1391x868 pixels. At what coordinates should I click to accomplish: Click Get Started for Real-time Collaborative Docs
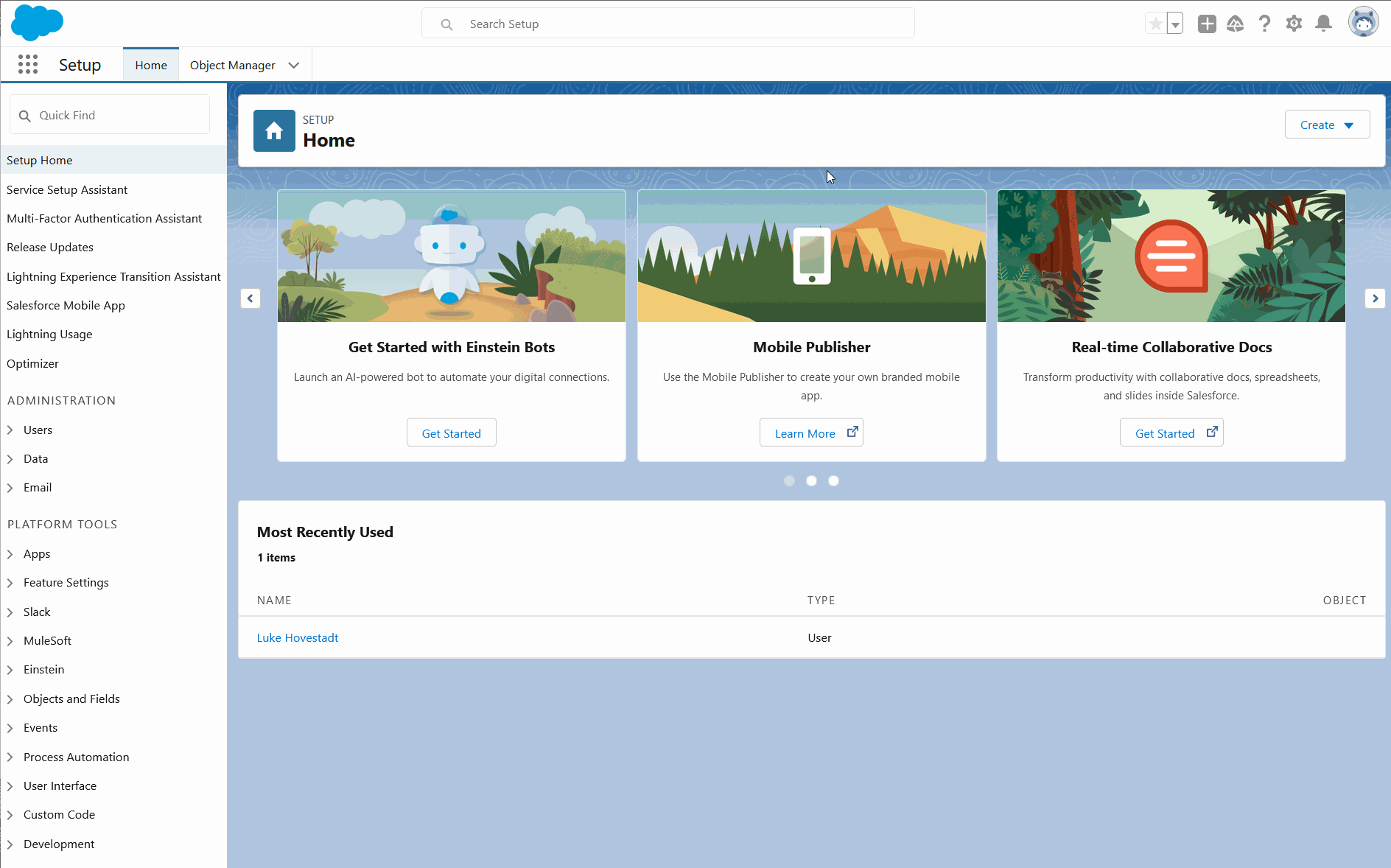coord(1171,433)
